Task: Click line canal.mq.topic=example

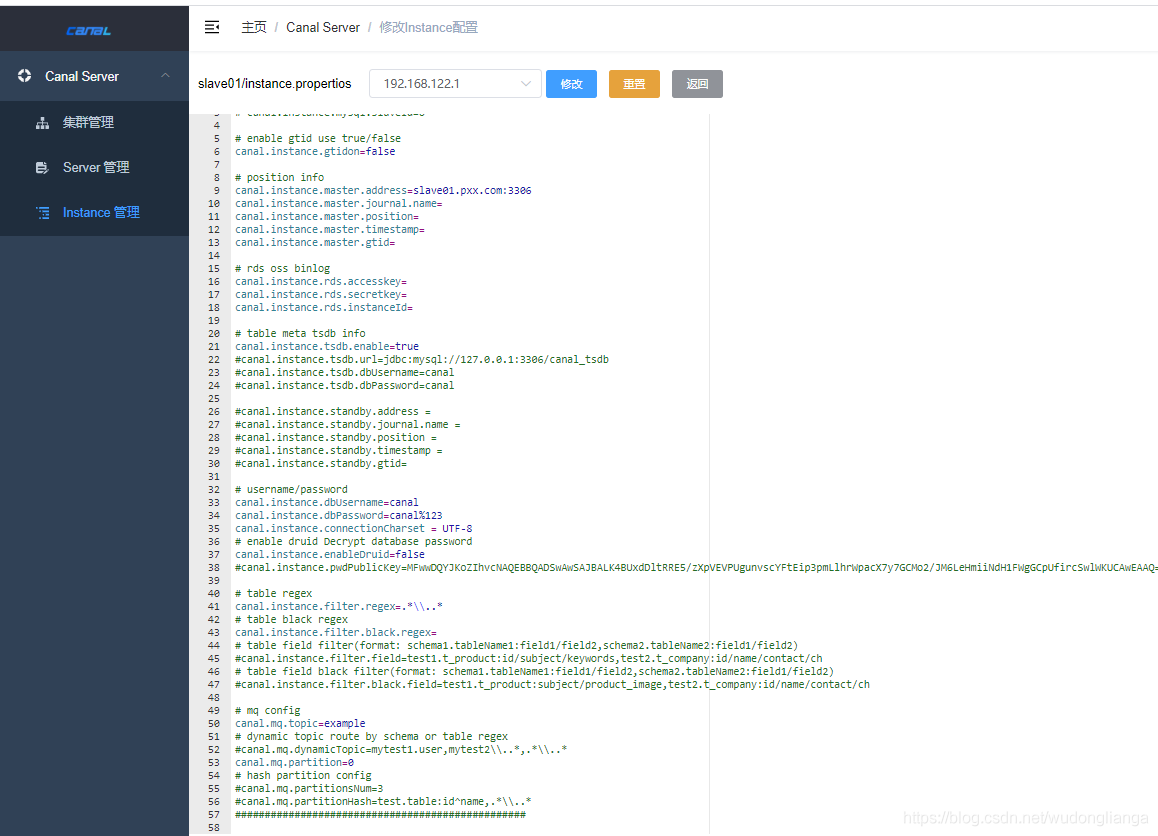Action: (301, 724)
